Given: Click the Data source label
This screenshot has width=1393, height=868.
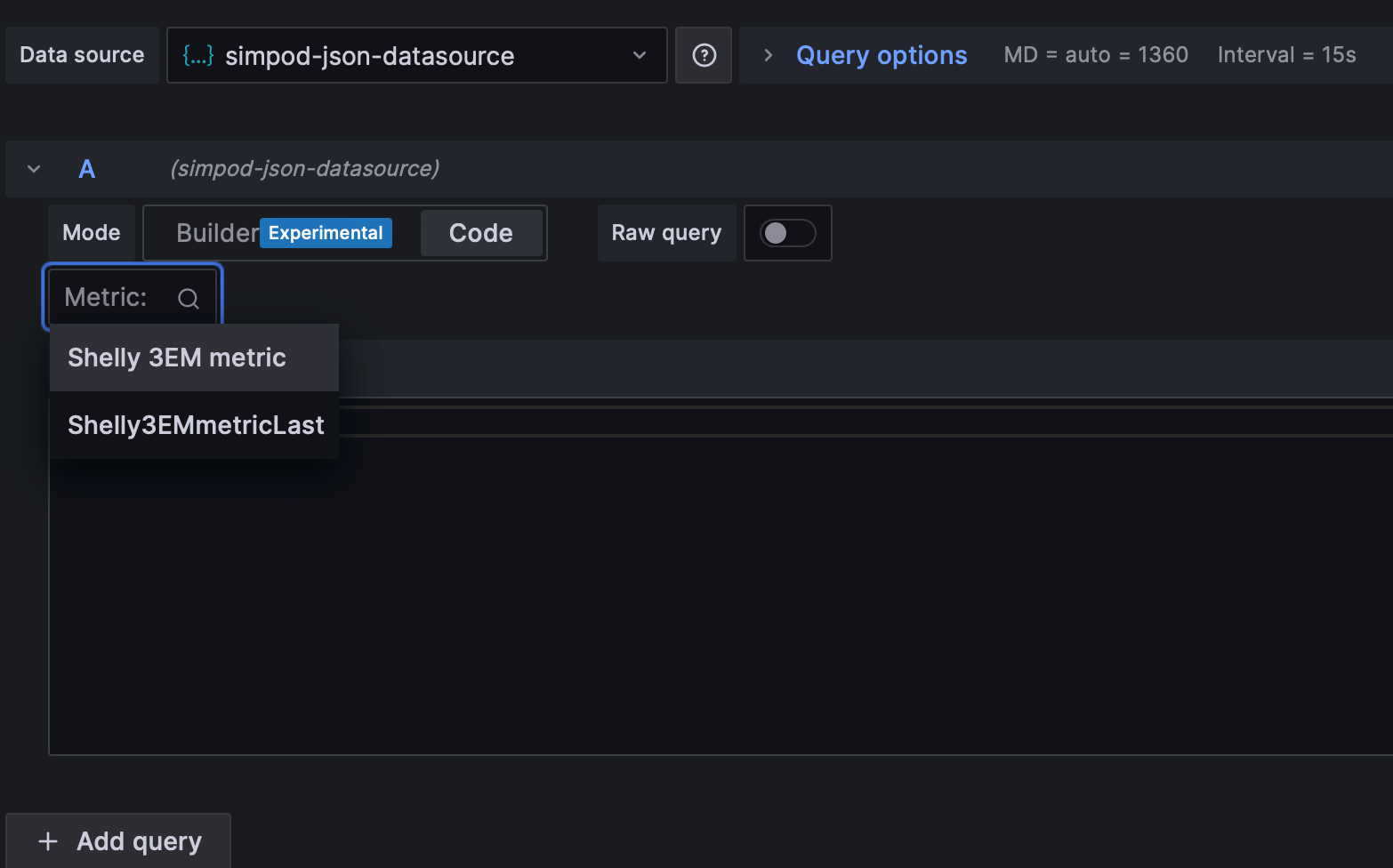Looking at the screenshot, I should coord(82,55).
